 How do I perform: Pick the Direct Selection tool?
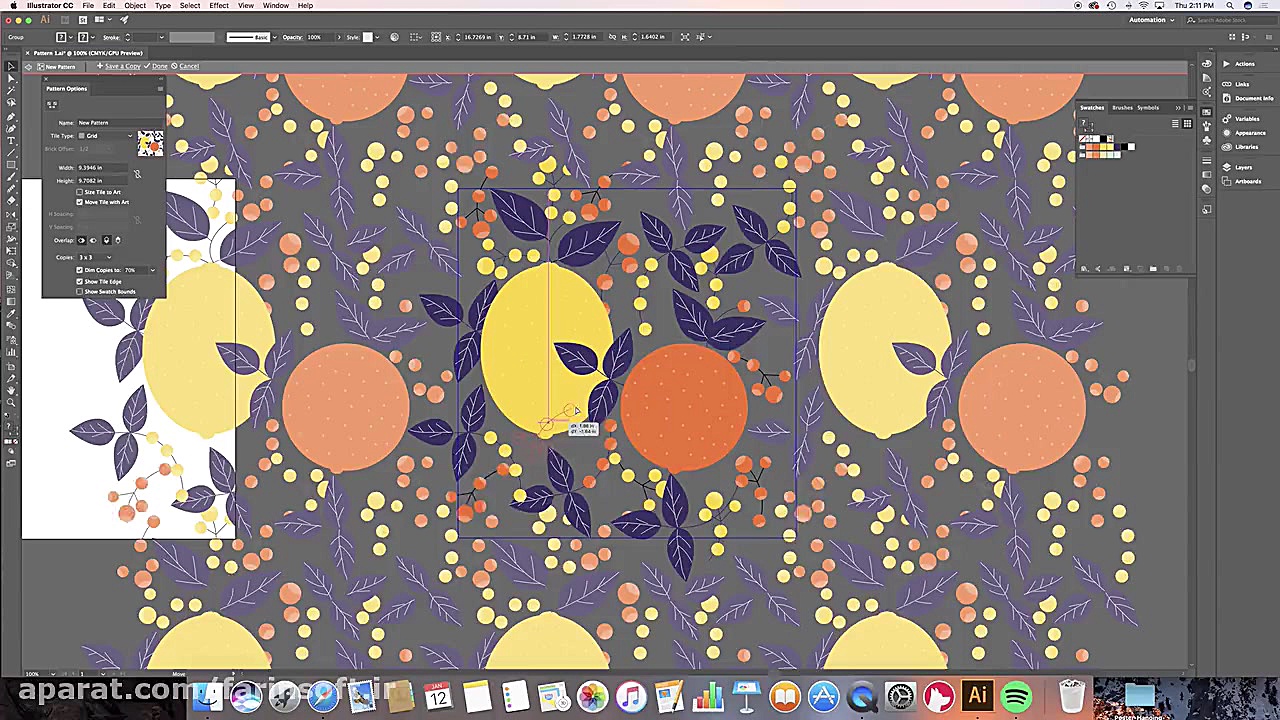coord(11,78)
